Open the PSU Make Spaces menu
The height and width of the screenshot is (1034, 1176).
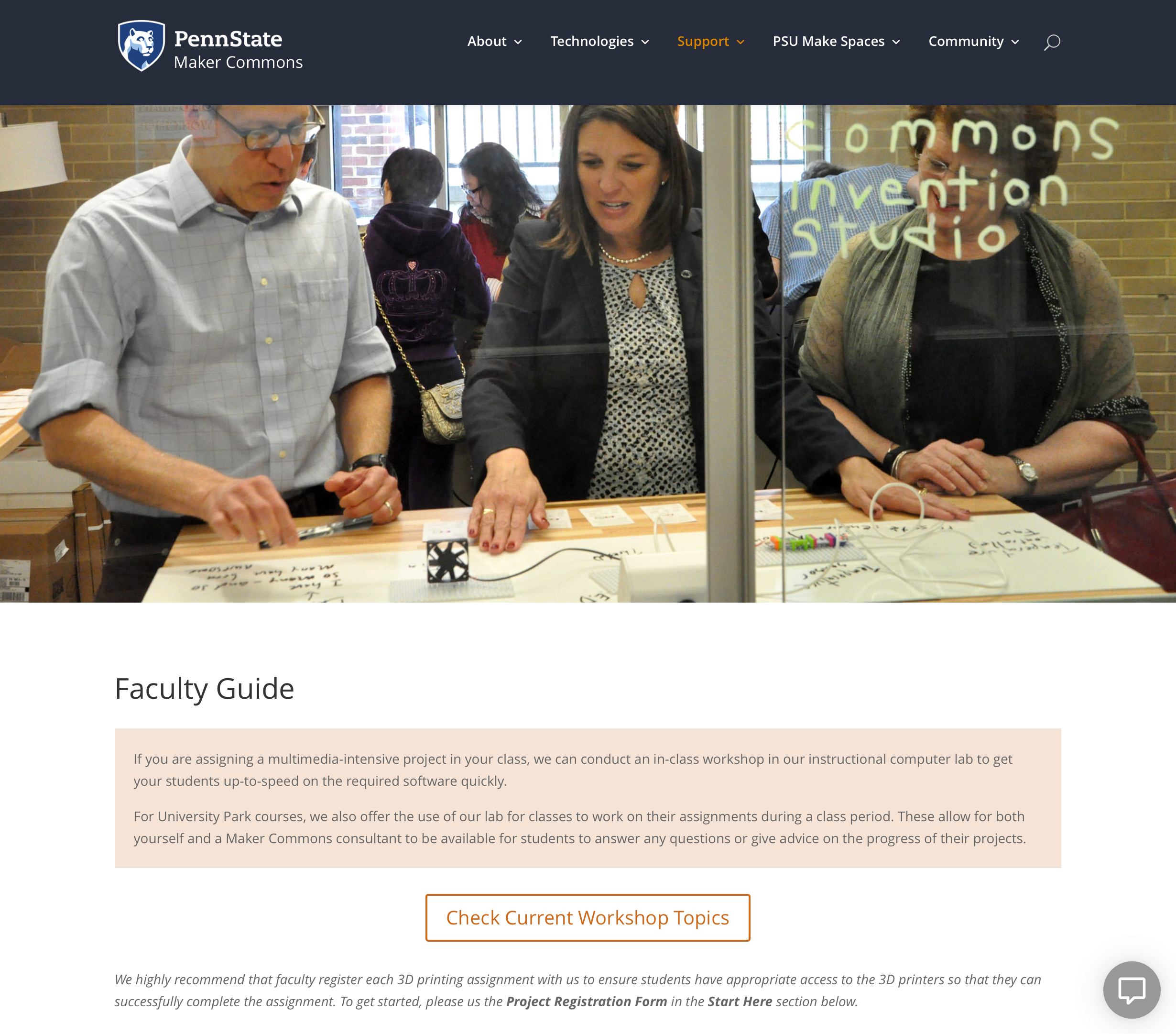pos(828,42)
